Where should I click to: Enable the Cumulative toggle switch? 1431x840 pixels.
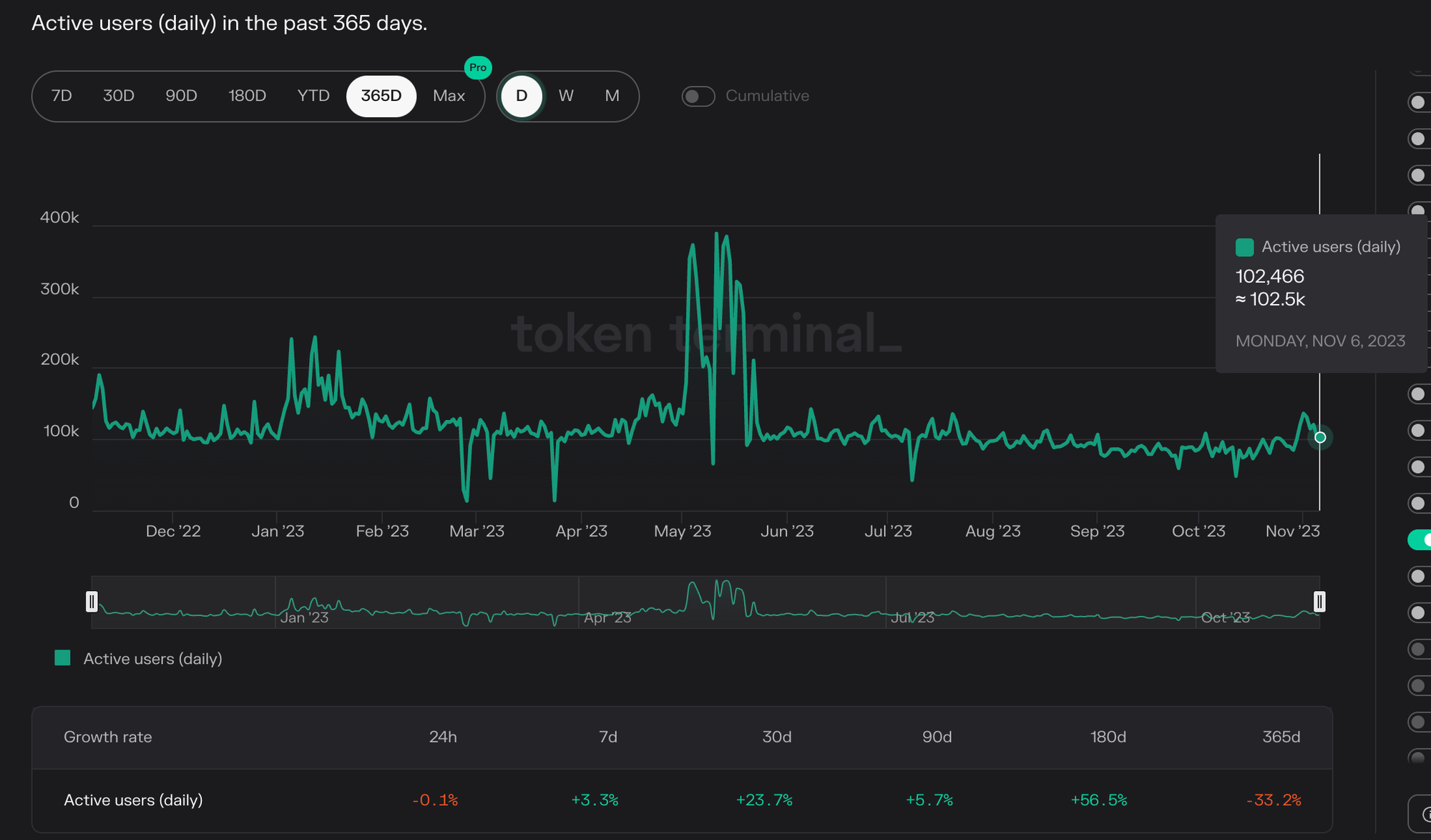pos(698,96)
